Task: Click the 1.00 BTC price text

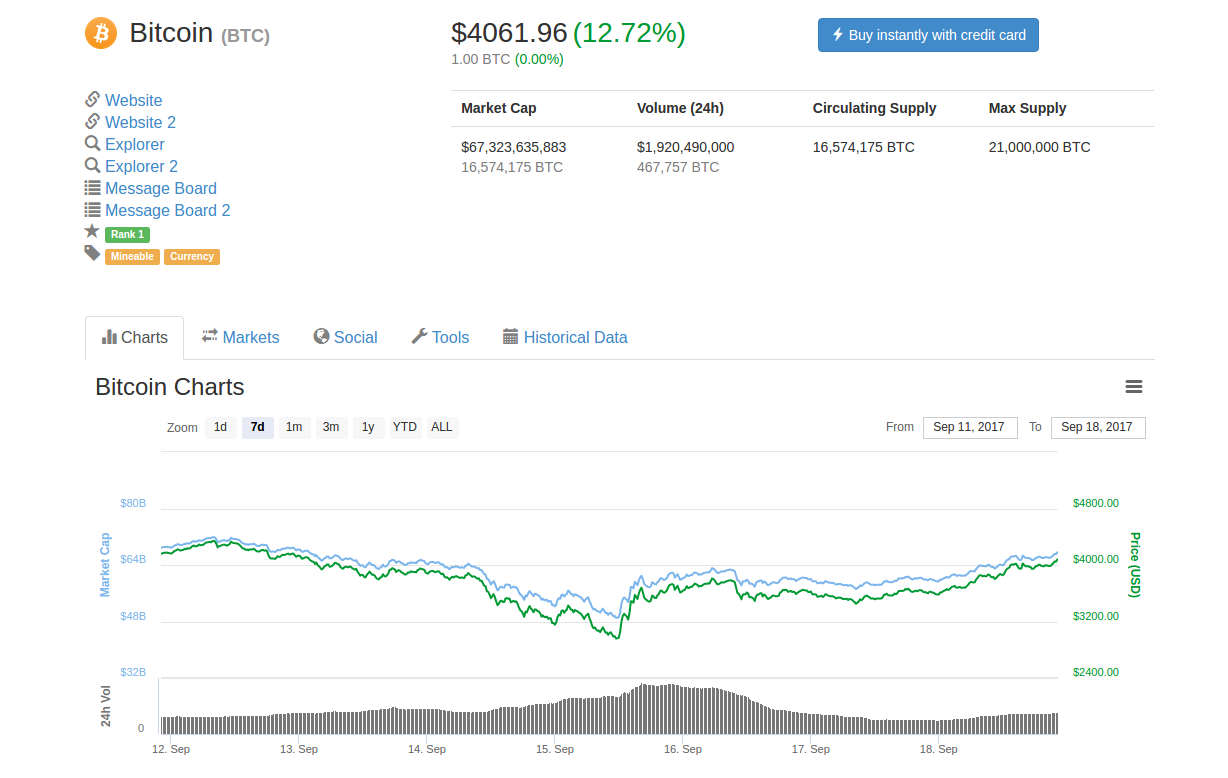Action: point(481,59)
